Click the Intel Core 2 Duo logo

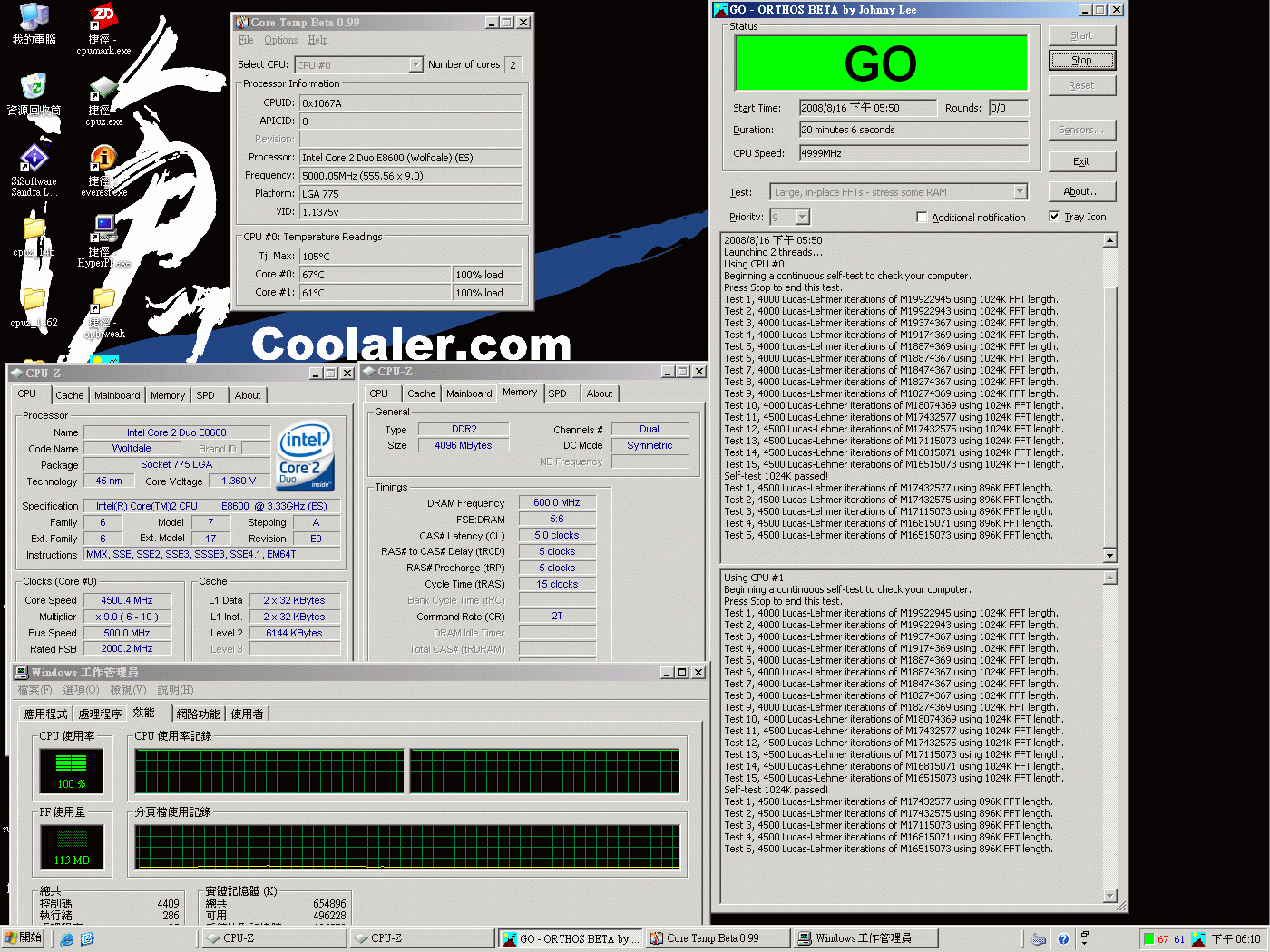click(x=306, y=456)
